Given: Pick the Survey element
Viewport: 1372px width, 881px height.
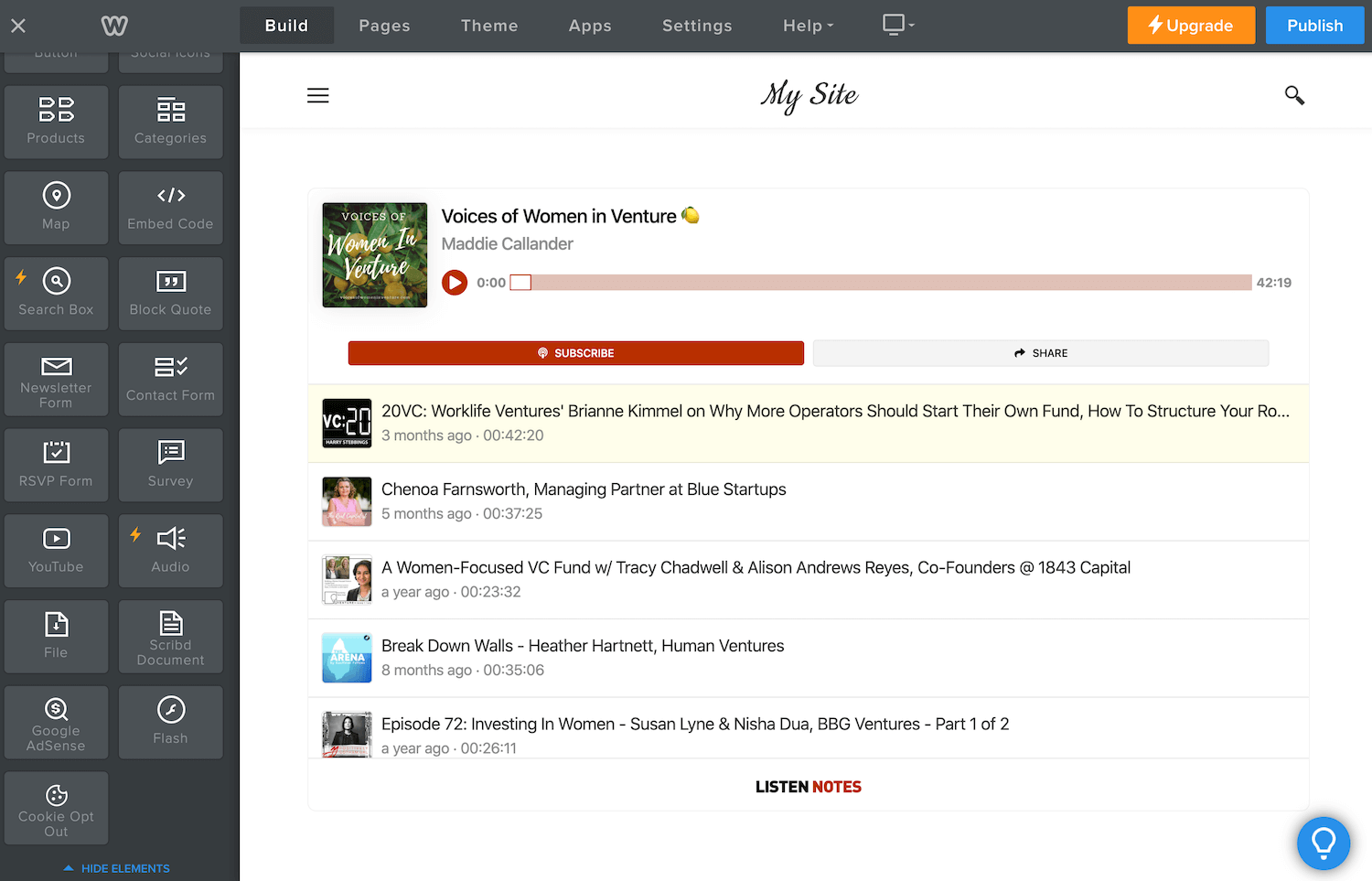Looking at the screenshot, I should (170, 465).
